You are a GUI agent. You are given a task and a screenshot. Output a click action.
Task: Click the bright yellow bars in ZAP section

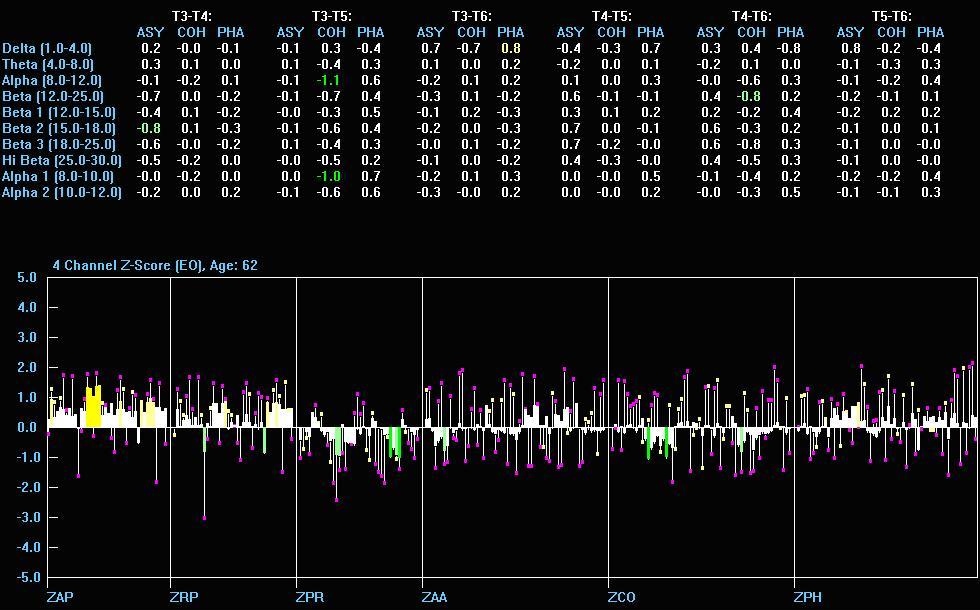tap(93, 407)
